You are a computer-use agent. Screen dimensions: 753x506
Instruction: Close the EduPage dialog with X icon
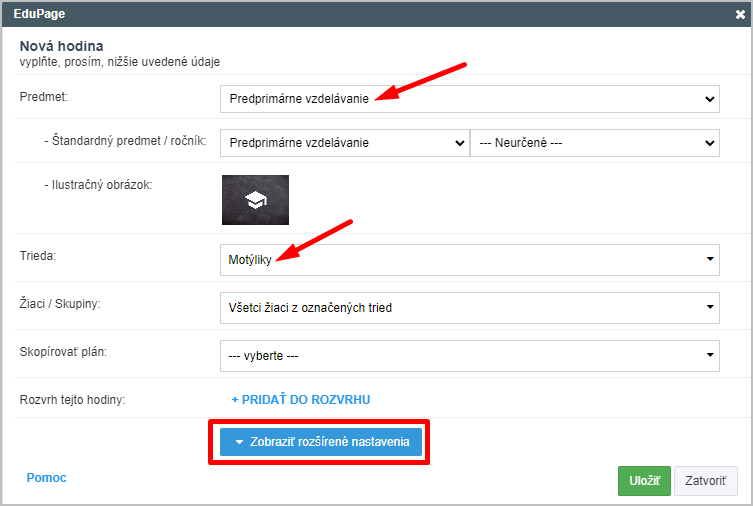[740, 14]
